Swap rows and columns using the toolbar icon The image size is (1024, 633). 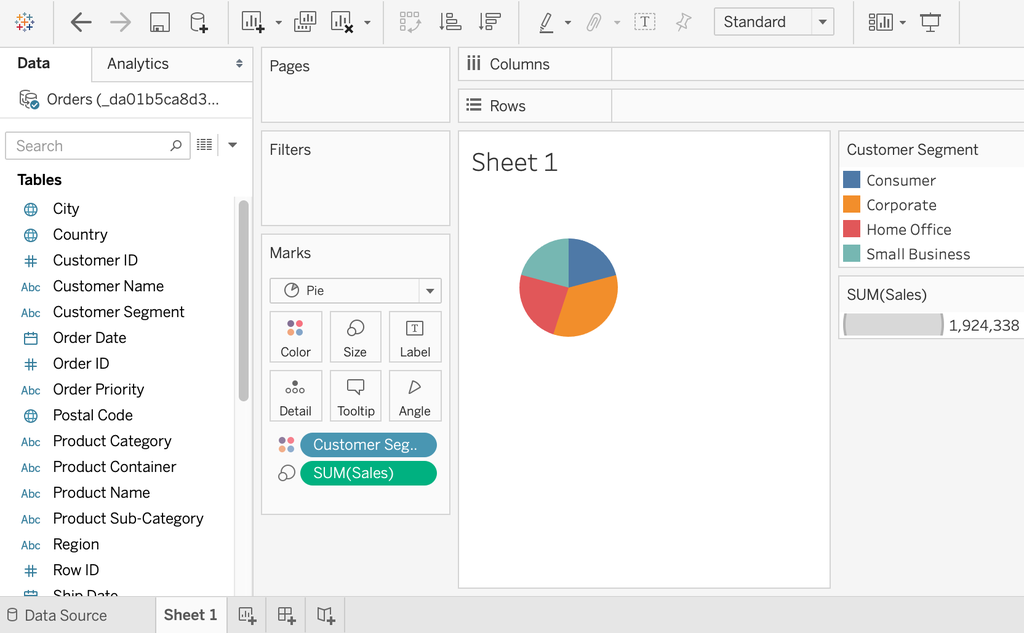pos(410,22)
